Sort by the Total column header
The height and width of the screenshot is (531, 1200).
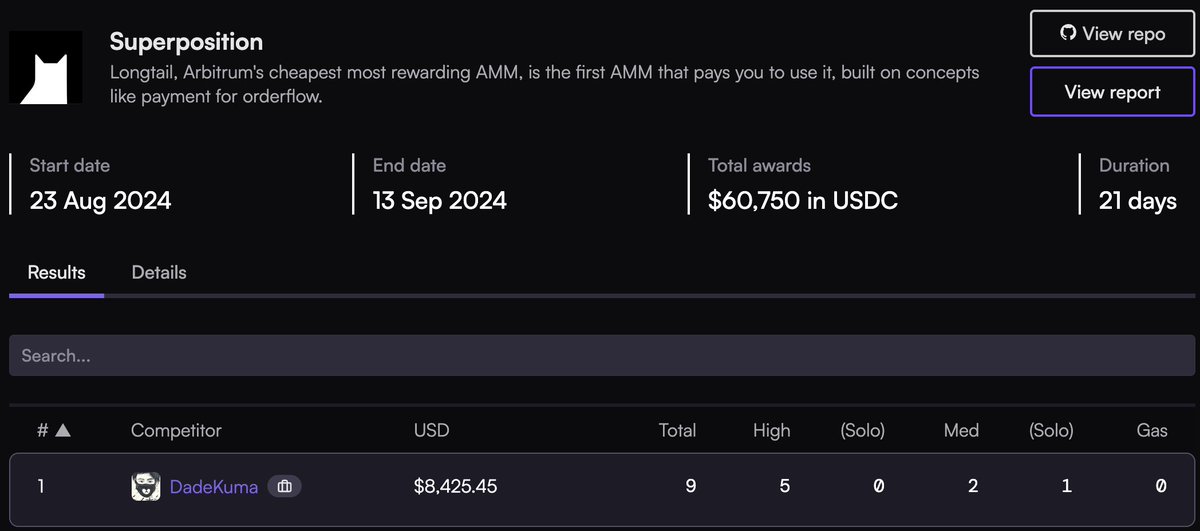tap(677, 431)
